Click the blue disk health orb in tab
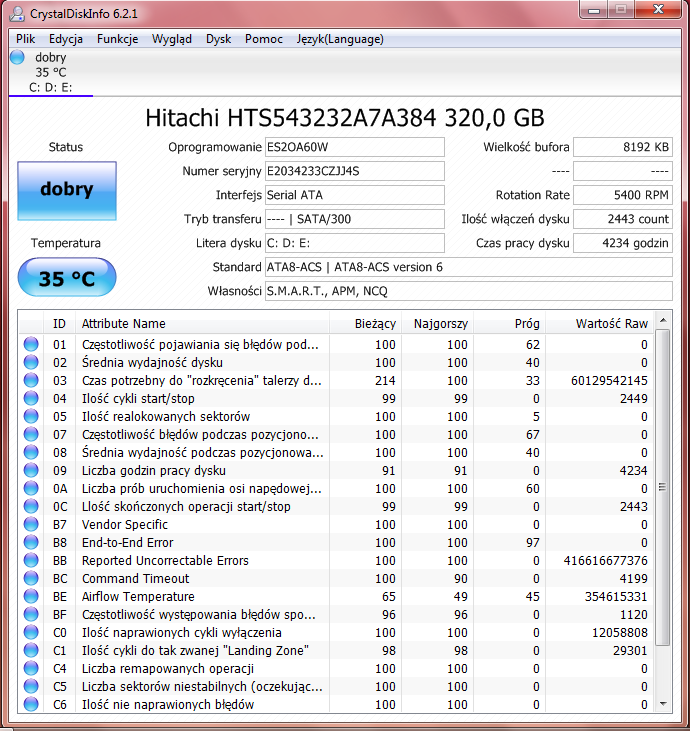690x731 pixels. (17, 57)
